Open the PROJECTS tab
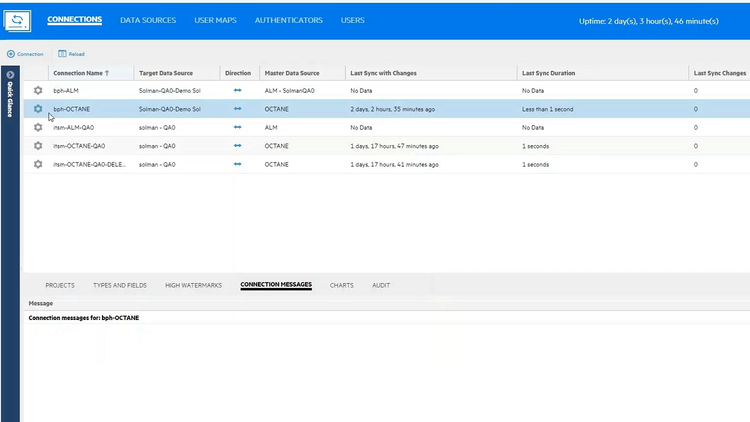Screen dimensions: 750x422 point(60,285)
